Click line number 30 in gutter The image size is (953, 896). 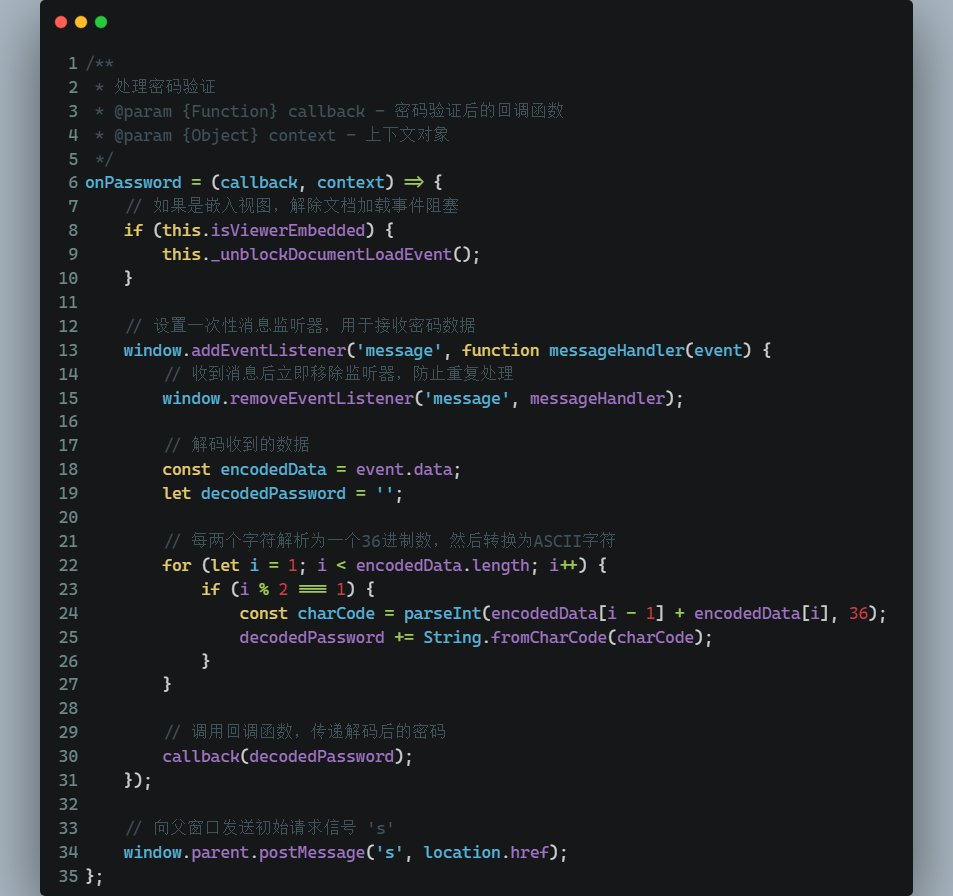coord(68,756)
